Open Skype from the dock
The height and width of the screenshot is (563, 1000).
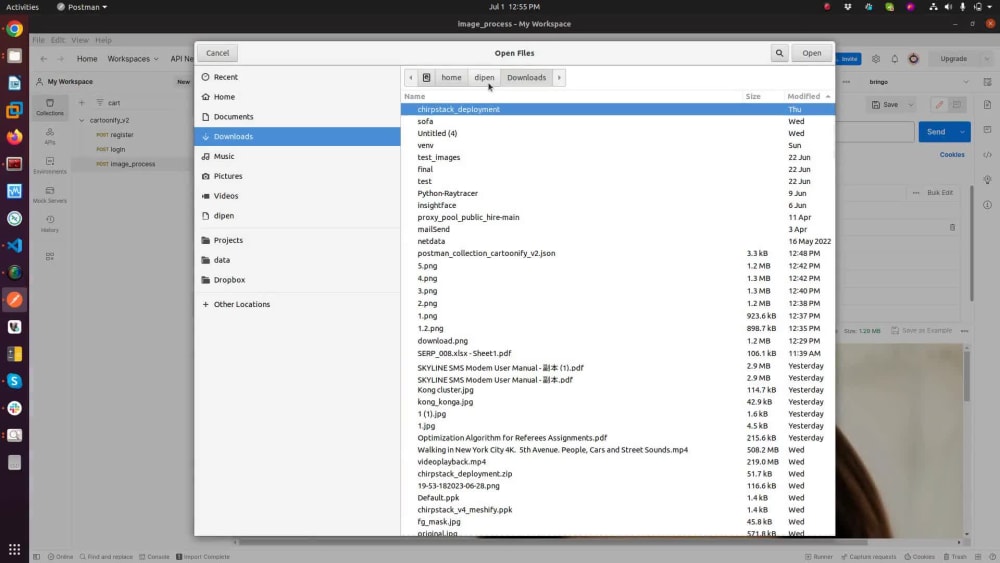tap(14, 381)
